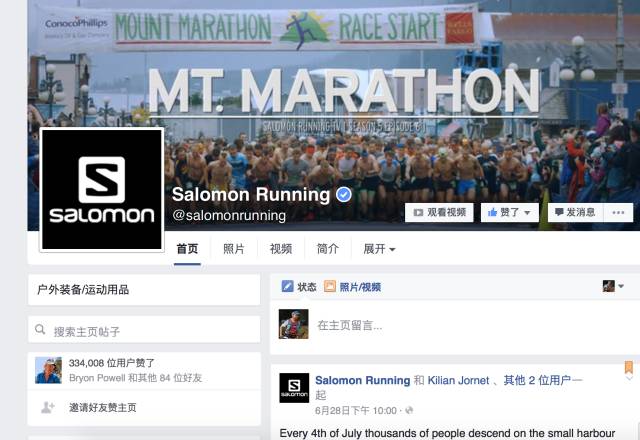Click the 搜索主页帖子 search field
Image resolution: width=640 pixels, height=440 pixels.
[x=144, y=329]
